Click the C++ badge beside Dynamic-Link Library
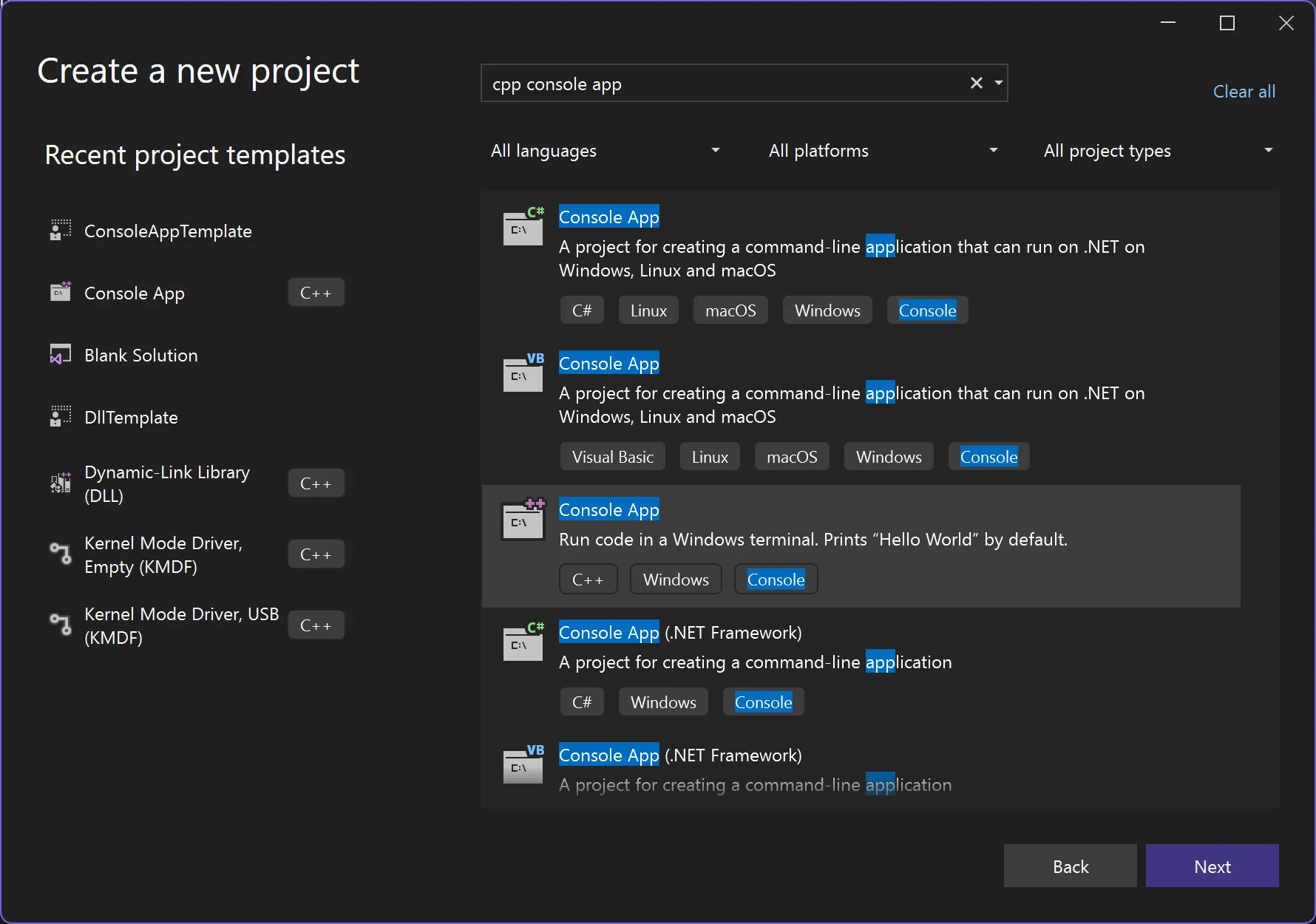1316x924 pixels. pyautogui.click(x=316, y=483)
